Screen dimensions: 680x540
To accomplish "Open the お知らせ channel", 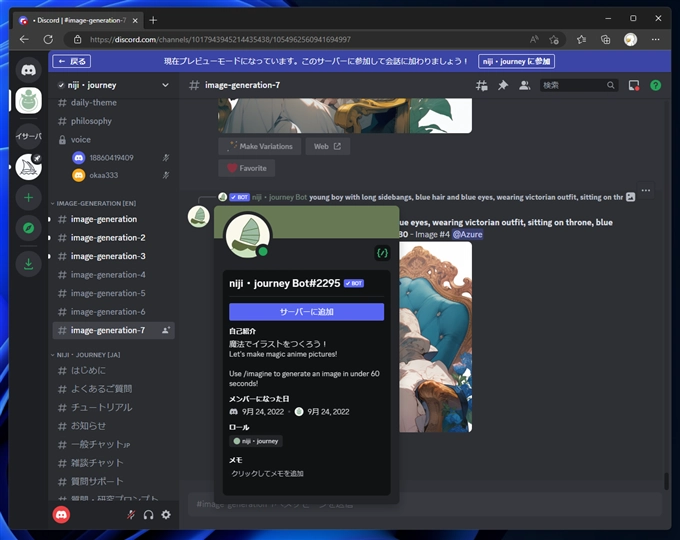I will [114, 426].
